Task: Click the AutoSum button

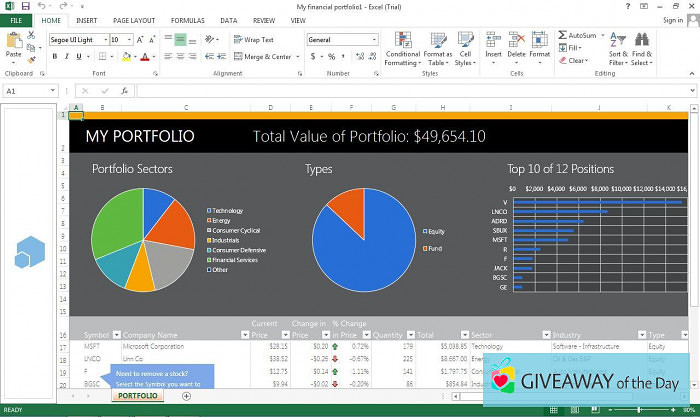Action: click(x=580, y=35)
